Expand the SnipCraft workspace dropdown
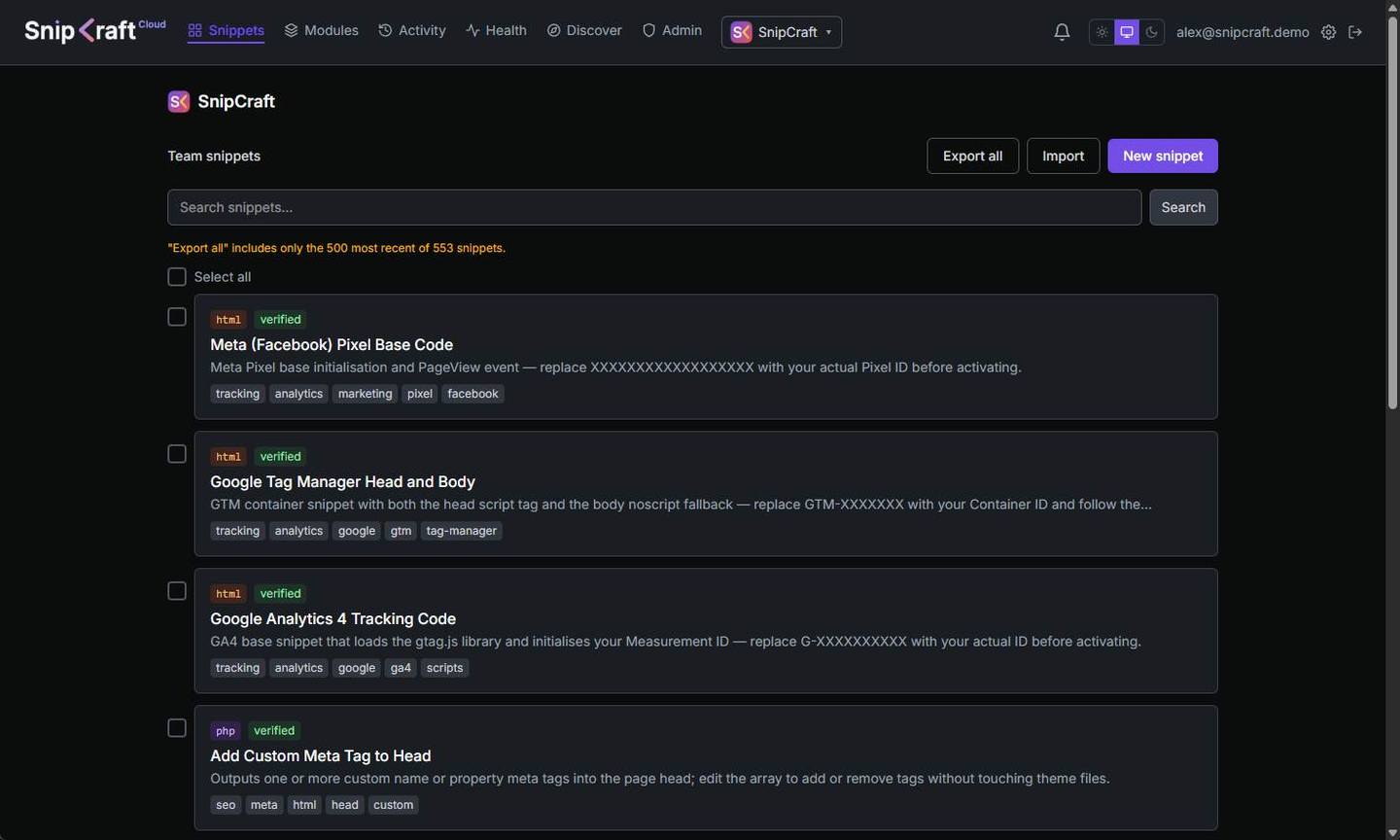 tap(782, 32)
